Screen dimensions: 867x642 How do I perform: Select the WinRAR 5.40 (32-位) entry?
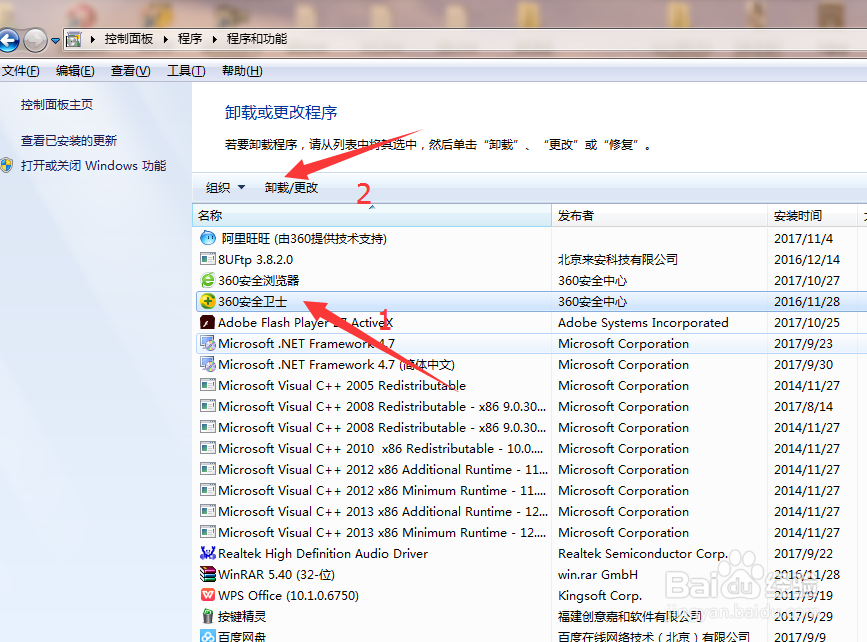(x=276, y=575)
